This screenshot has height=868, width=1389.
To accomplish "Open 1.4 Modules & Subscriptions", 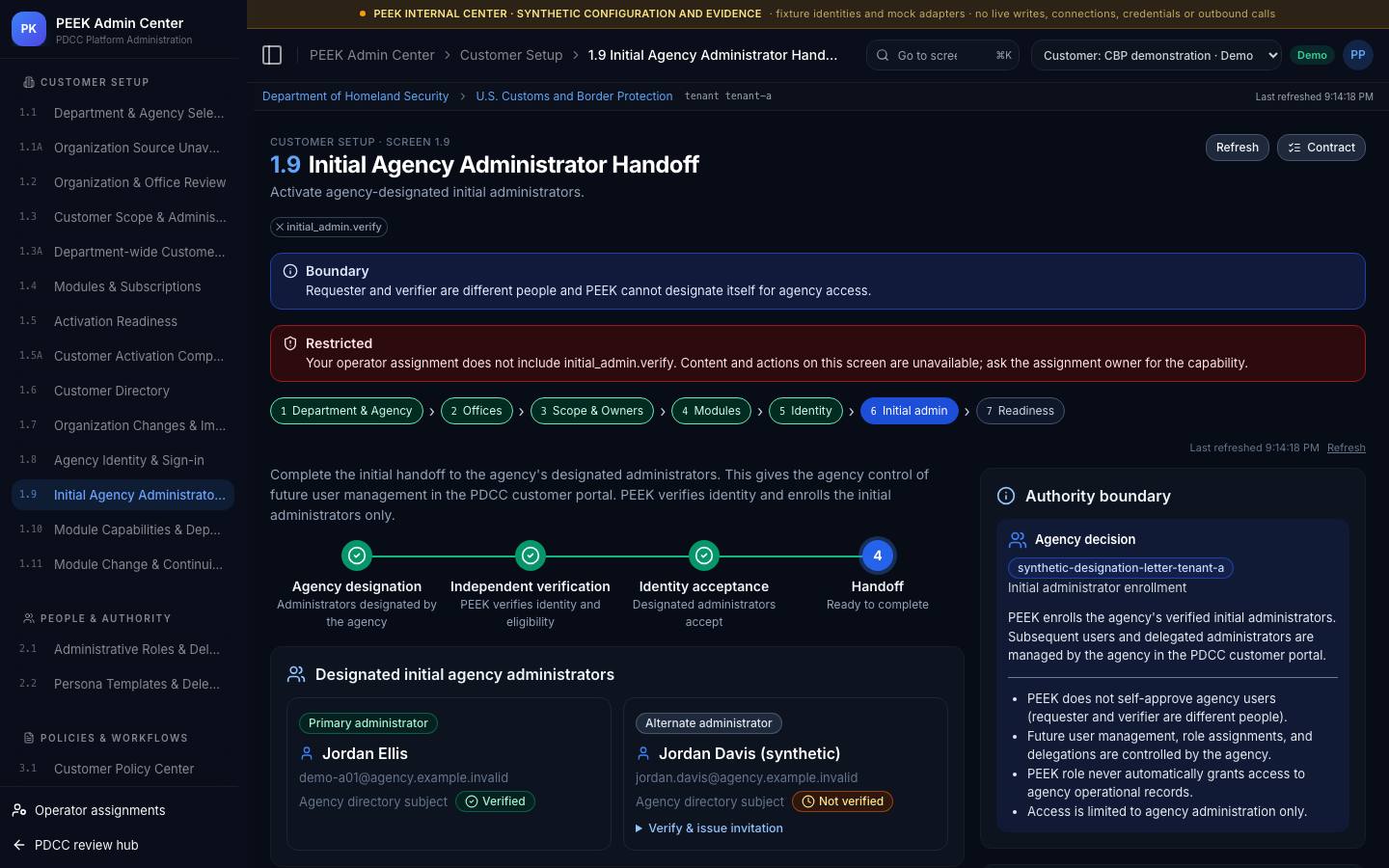I will pos(123,286).
